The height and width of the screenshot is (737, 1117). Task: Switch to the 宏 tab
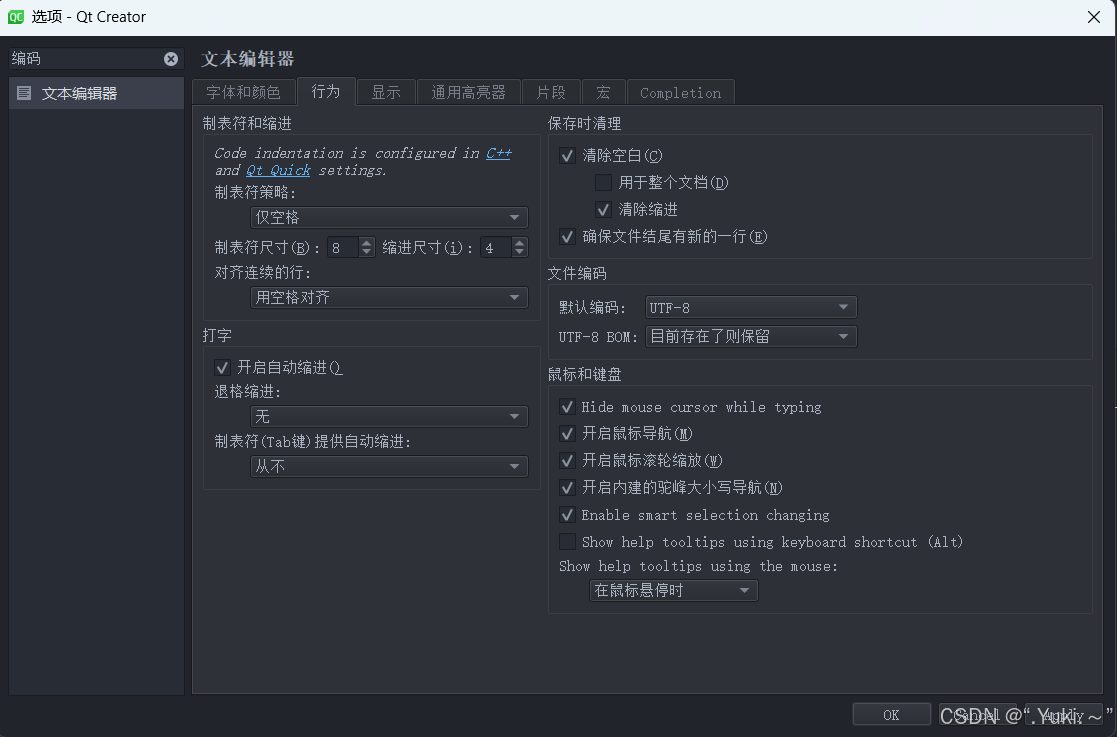tap(604, 91)
